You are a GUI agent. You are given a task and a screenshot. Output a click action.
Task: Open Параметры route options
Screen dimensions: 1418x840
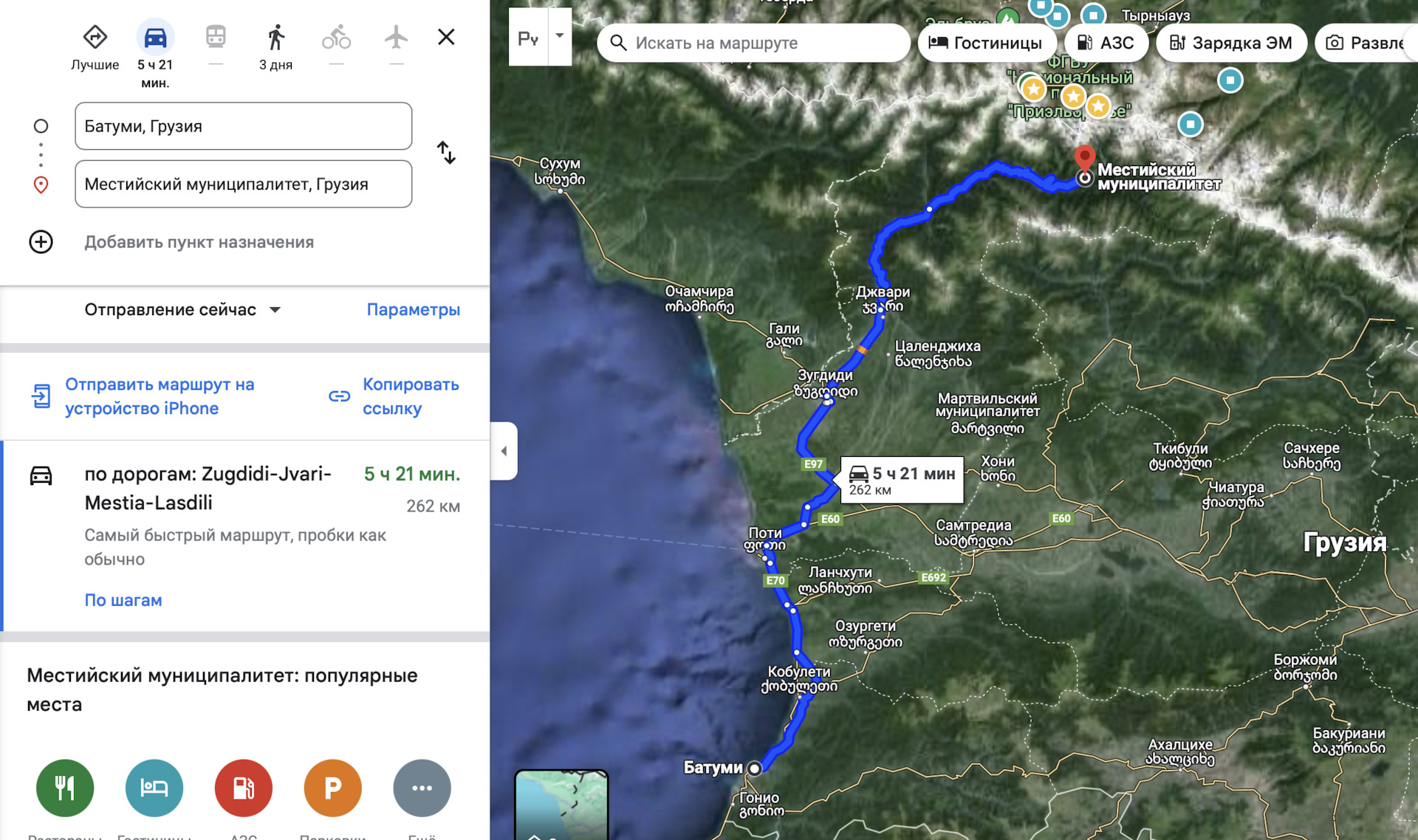click(x=414, y=310)
